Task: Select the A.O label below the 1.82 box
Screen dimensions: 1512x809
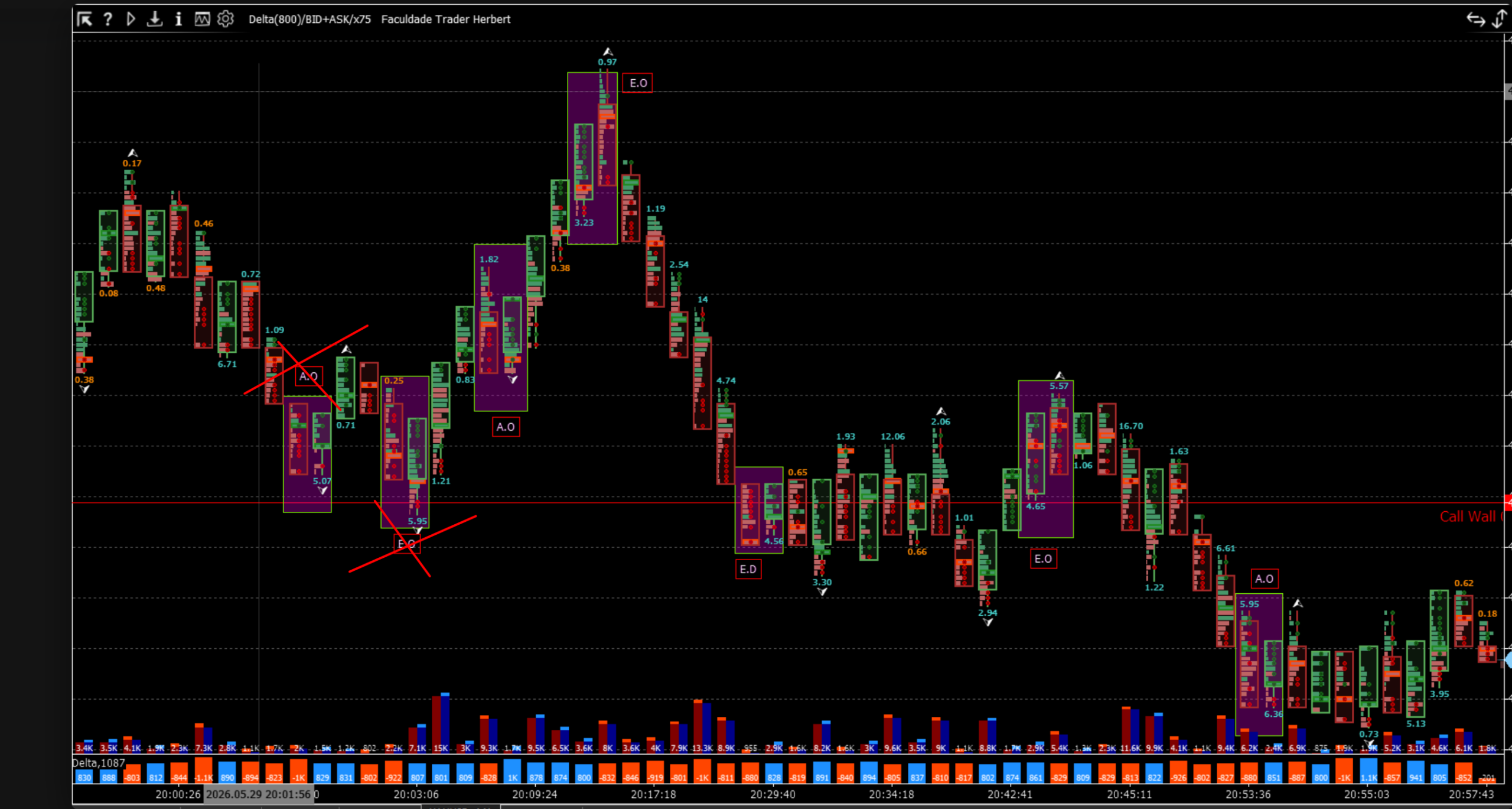Action: 506,427
